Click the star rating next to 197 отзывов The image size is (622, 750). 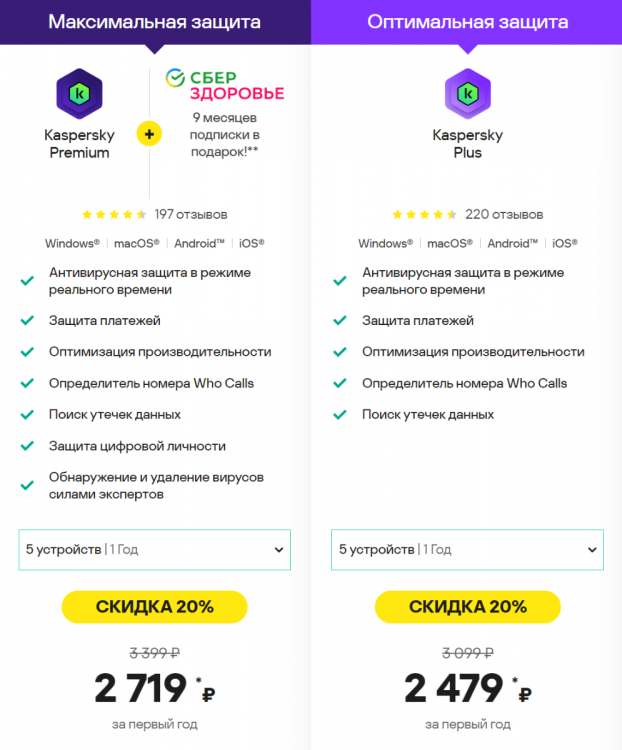point(115,214)
